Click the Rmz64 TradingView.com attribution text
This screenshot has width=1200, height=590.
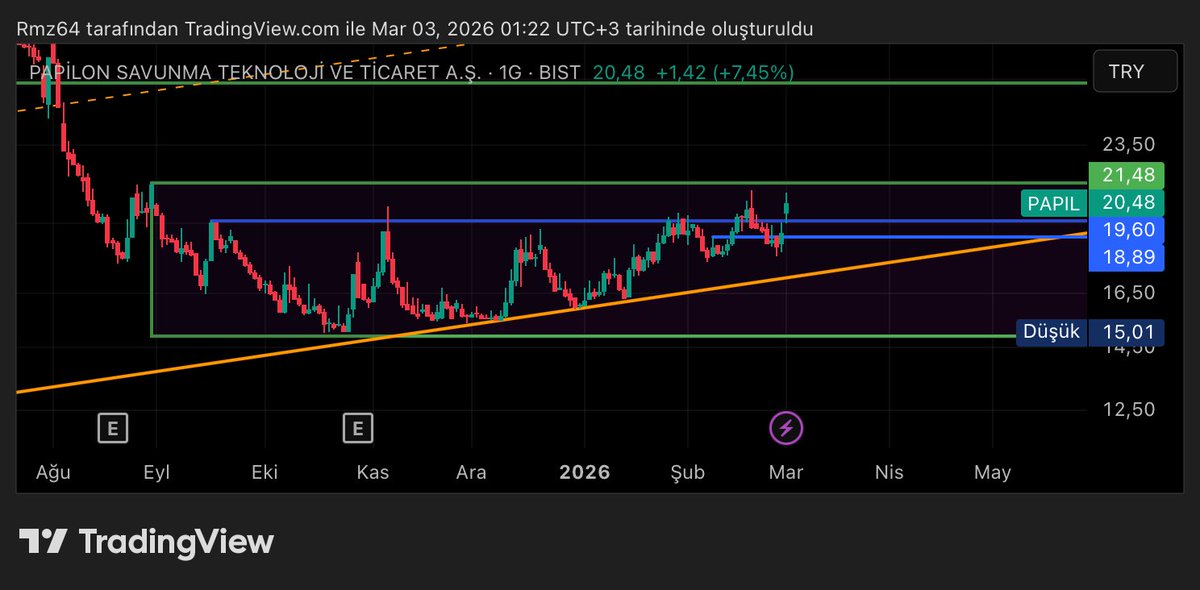[415, 29]
